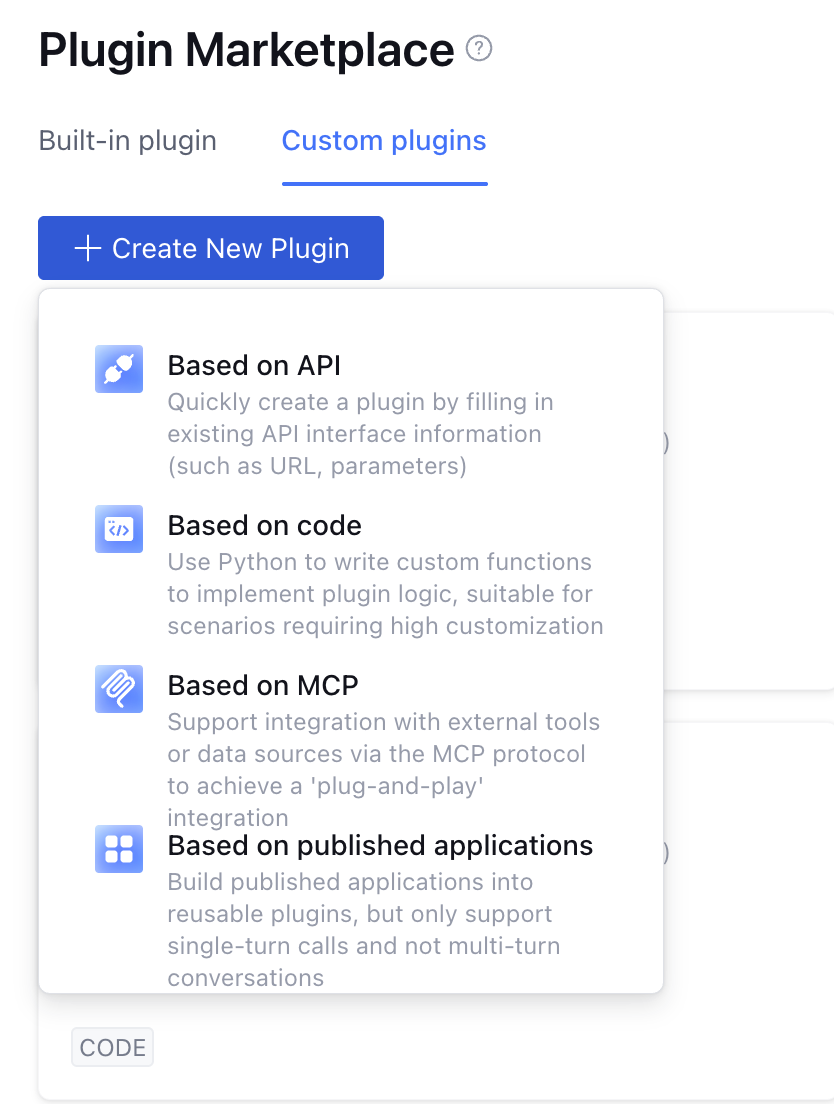Select Based on code from the menu
This screenshot has height=1104, width=834.
click(x=264, y=526)
